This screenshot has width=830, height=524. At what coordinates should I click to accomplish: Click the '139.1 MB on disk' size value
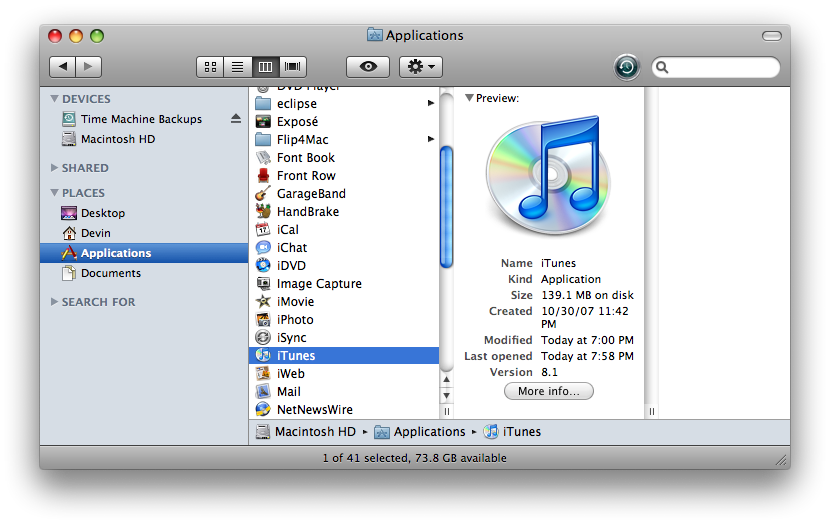[x=587, y=295]
